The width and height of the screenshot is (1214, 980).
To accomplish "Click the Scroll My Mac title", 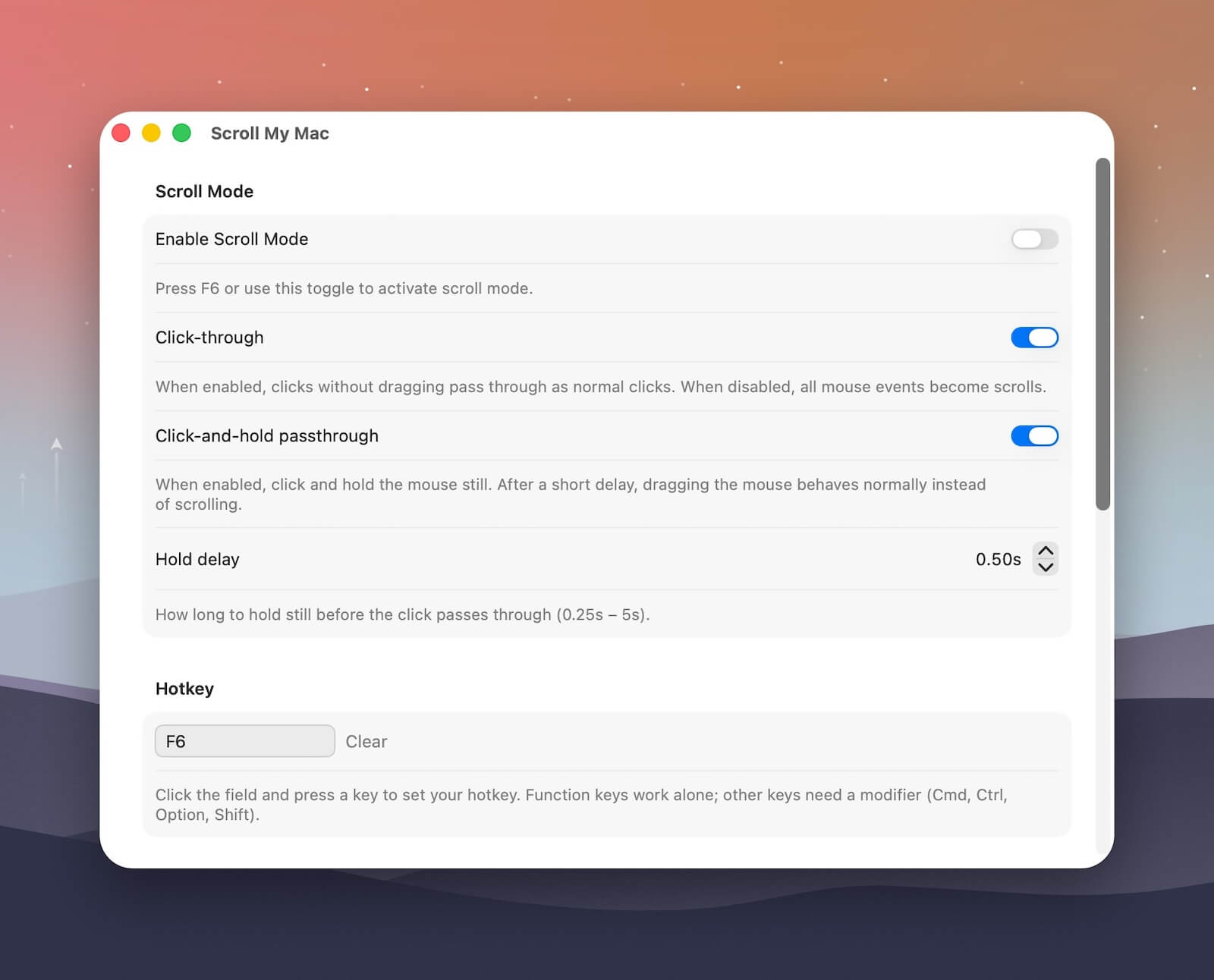I will pyautogui.click(x=270, y=133).
